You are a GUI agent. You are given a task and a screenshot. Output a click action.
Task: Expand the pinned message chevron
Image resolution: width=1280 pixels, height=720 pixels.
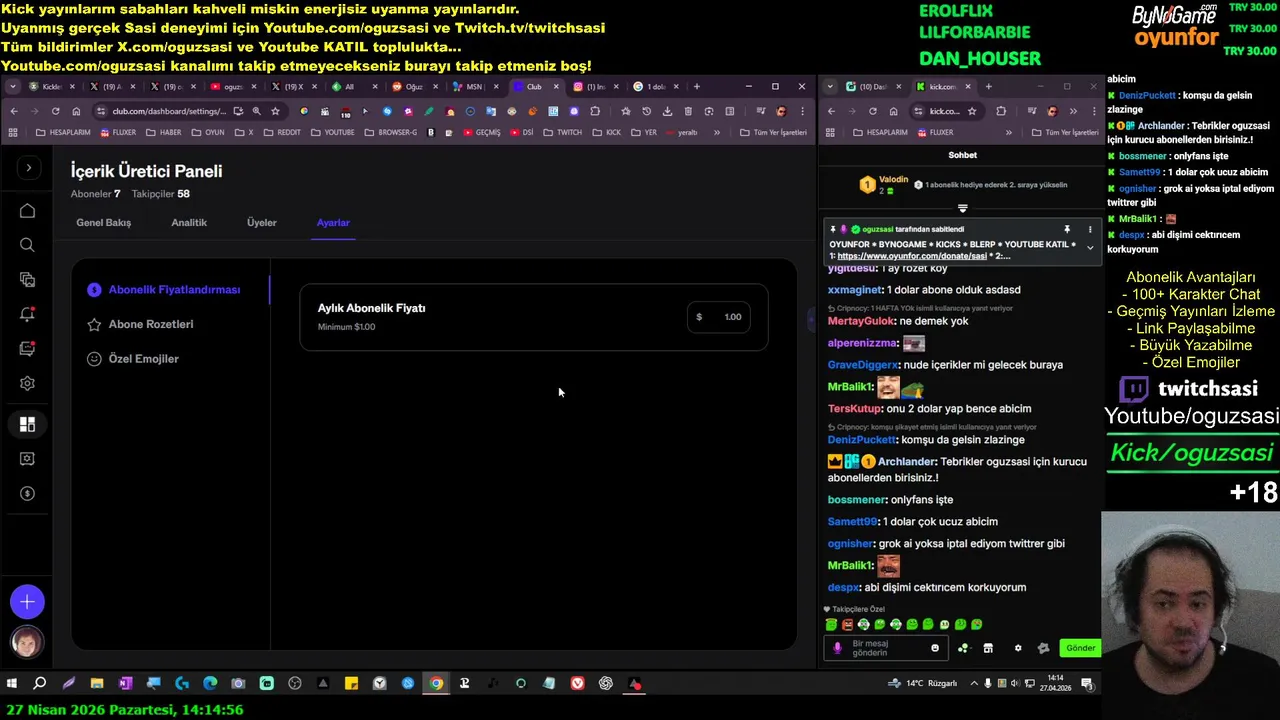[x=1090, y=247]
